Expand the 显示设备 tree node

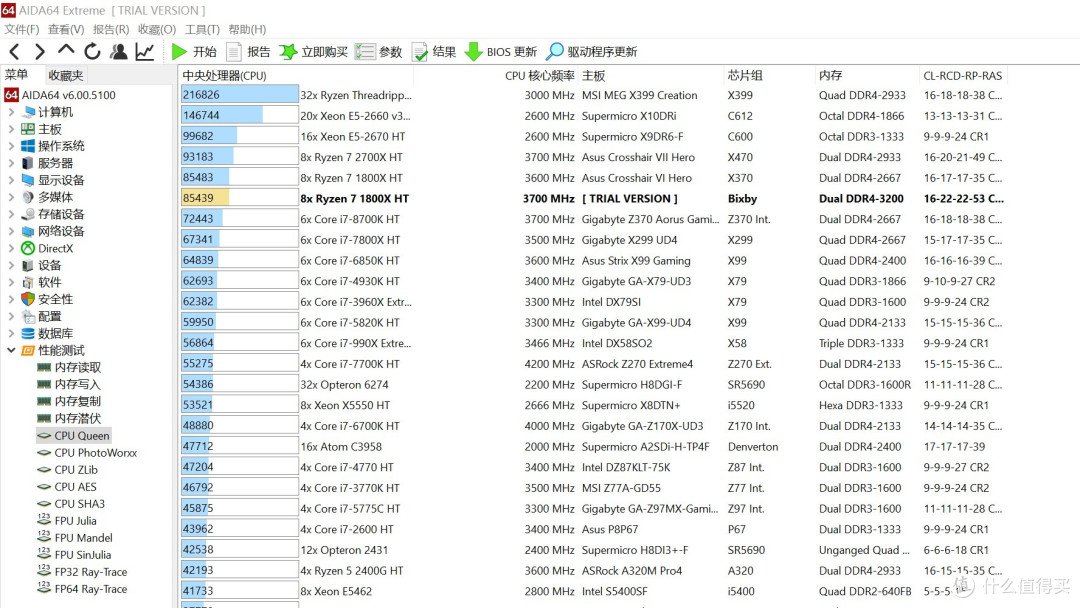click(11, 180)
